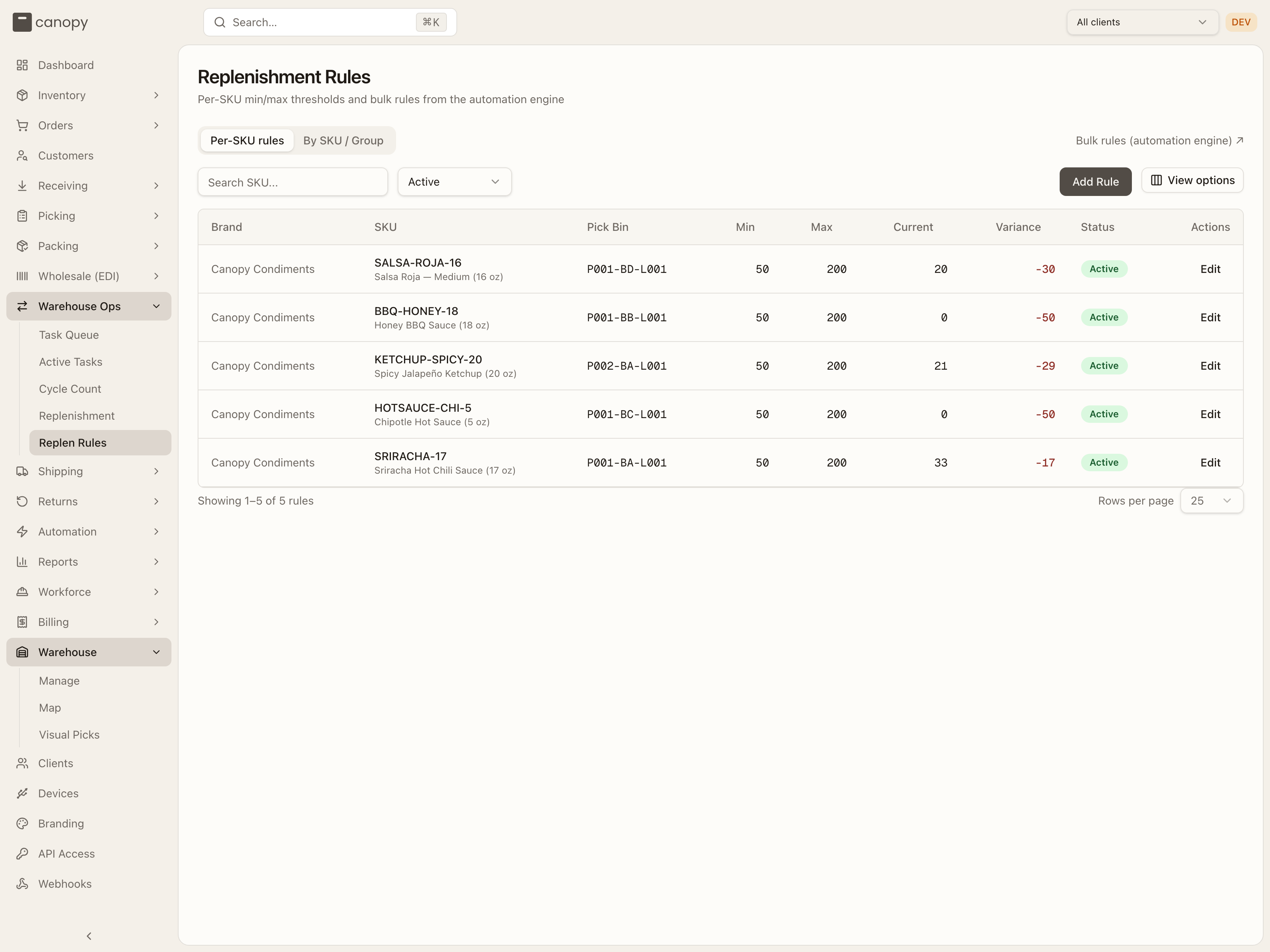Open Visual Picks in sidebar
Screen dimensions: 1270x952
tap(69, 735)
